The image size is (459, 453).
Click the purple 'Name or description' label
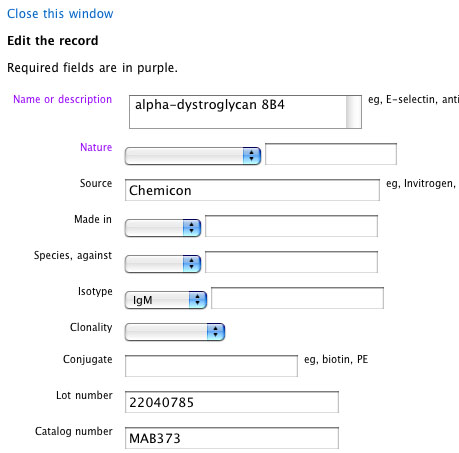(62, 99)
